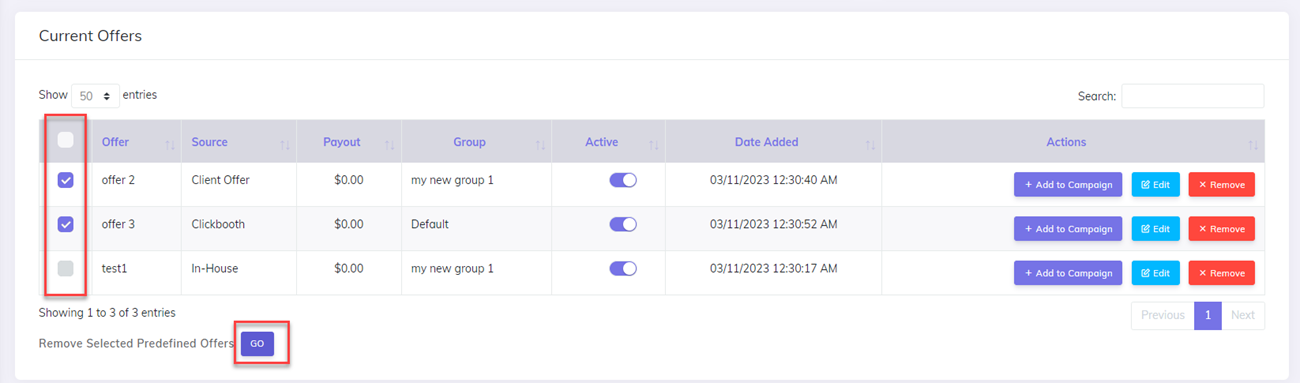Sort table by Active column

(608, 142)
